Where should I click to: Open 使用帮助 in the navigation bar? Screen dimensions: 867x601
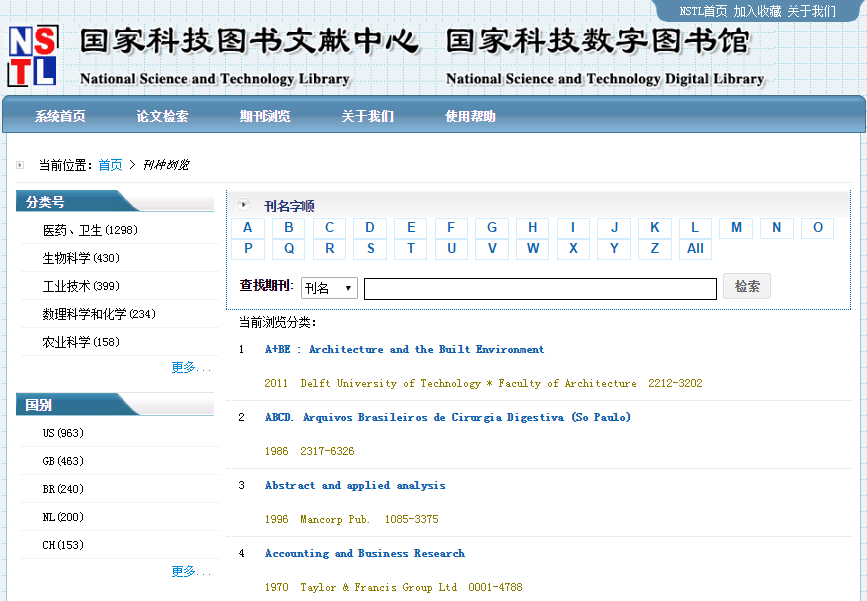[470, 117]
